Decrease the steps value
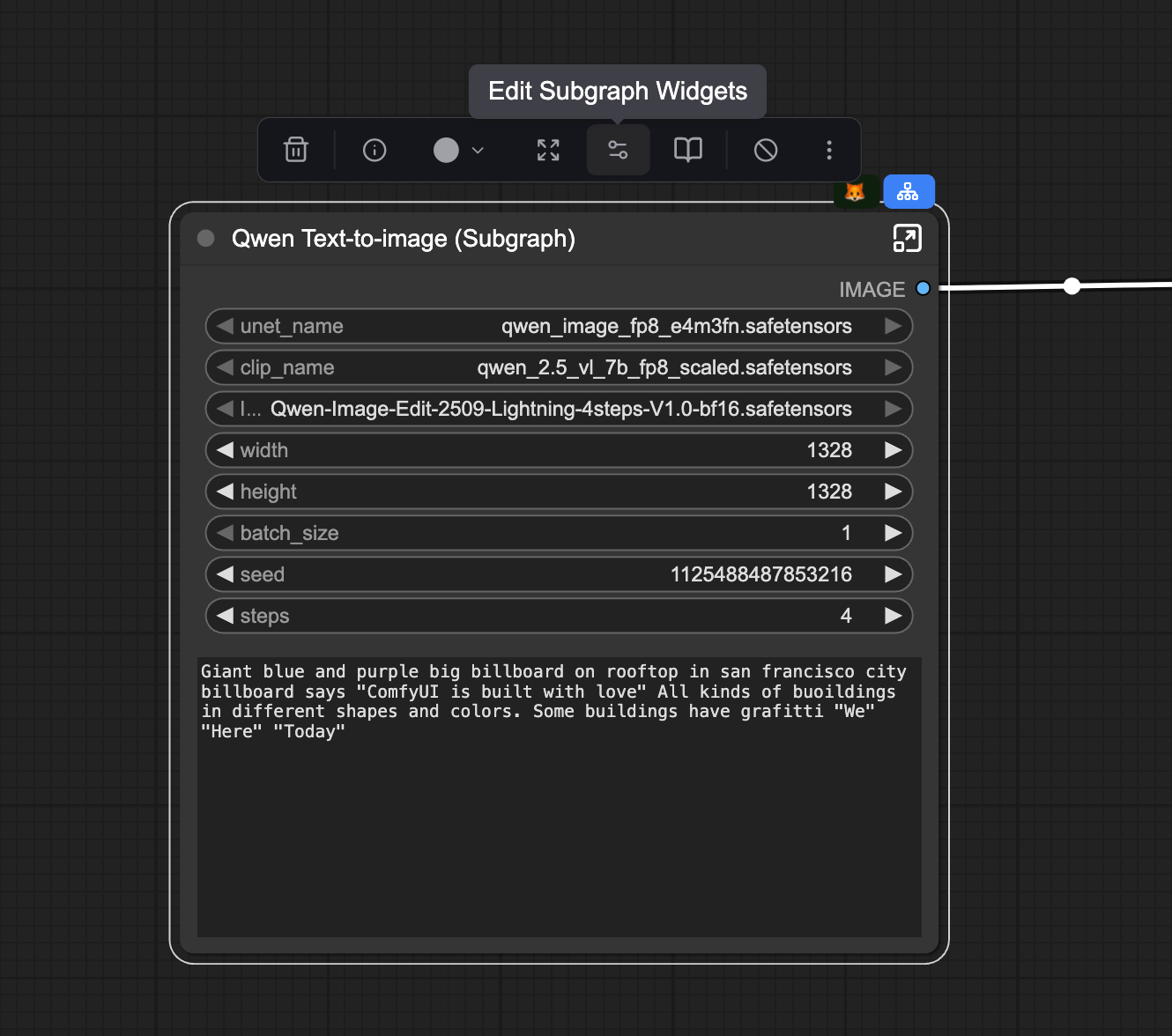 point(226,616)
